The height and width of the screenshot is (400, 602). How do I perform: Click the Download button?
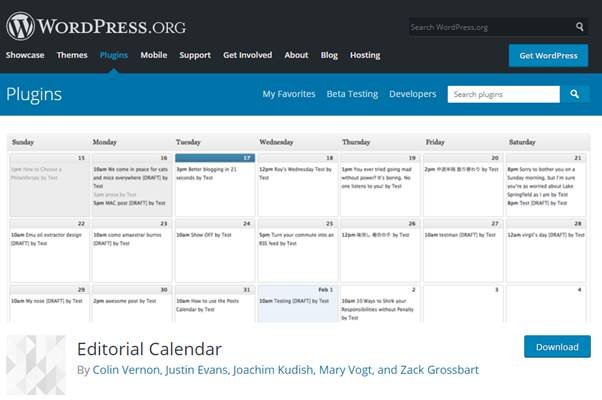click(557, 347)
